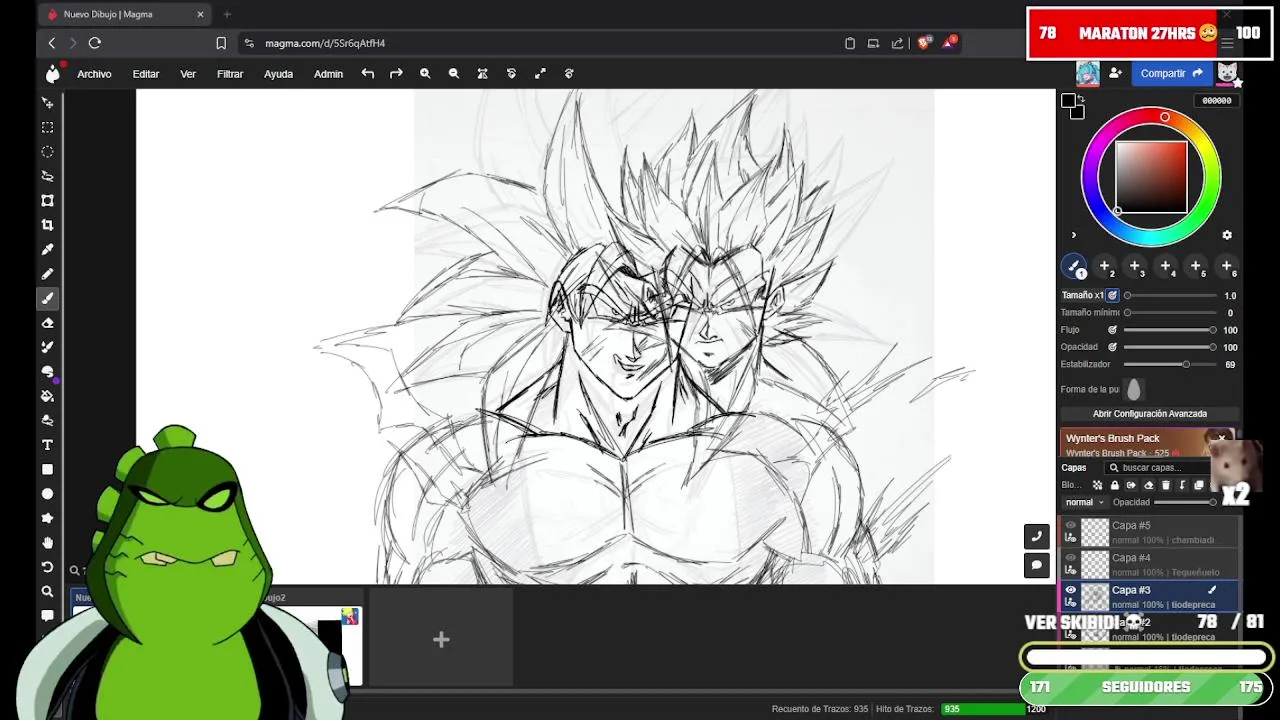Image resolution: width=1280 pixels, height=720 pixels.
Task: Select the crop tool
Action: coord(47,225)
